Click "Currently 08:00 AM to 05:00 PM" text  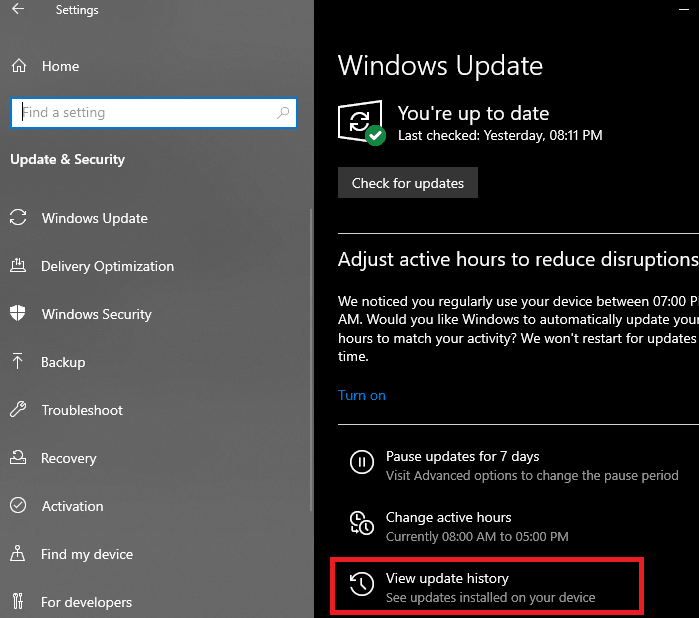477,536
